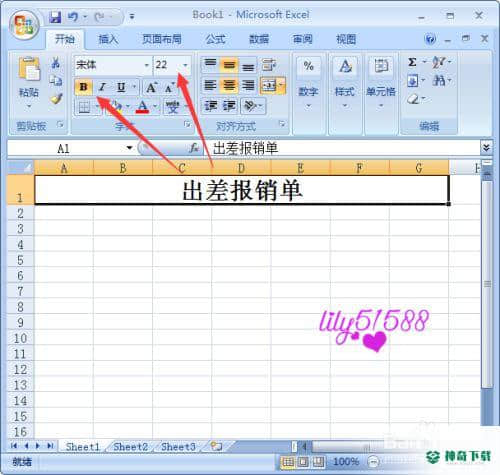Click the AutoSum sigma icon
The image size is (500, 475).
412,62
